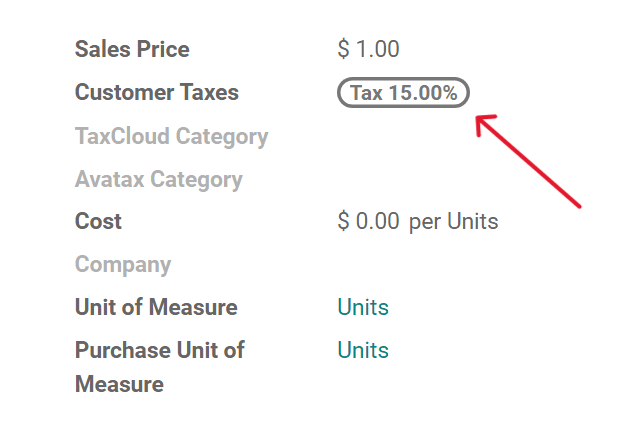Open the Units link beside Purchase Unit of Measure

point(363,350)
